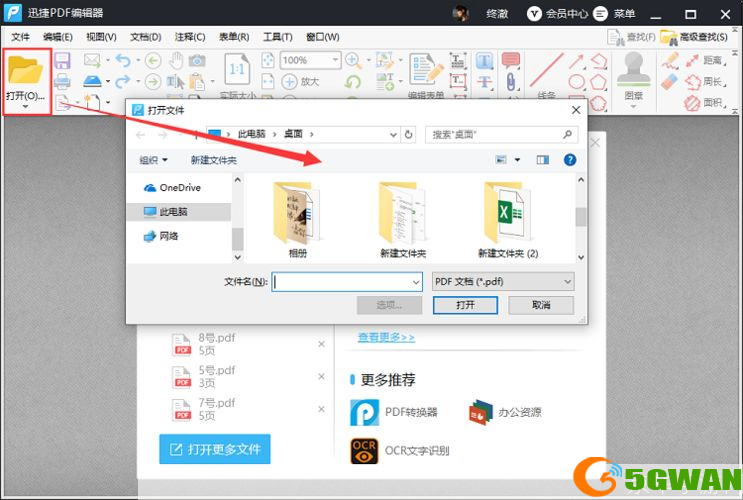This screenshot has height=500, width=743.
Task: Select the 面积 area measure tool
Action: [x=705, y=102]
